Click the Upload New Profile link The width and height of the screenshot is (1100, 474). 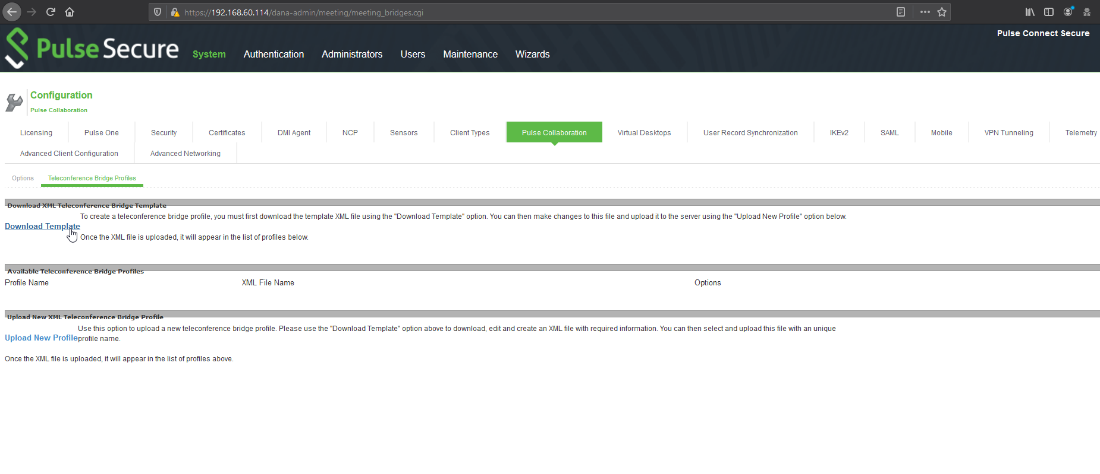(41, 338)
